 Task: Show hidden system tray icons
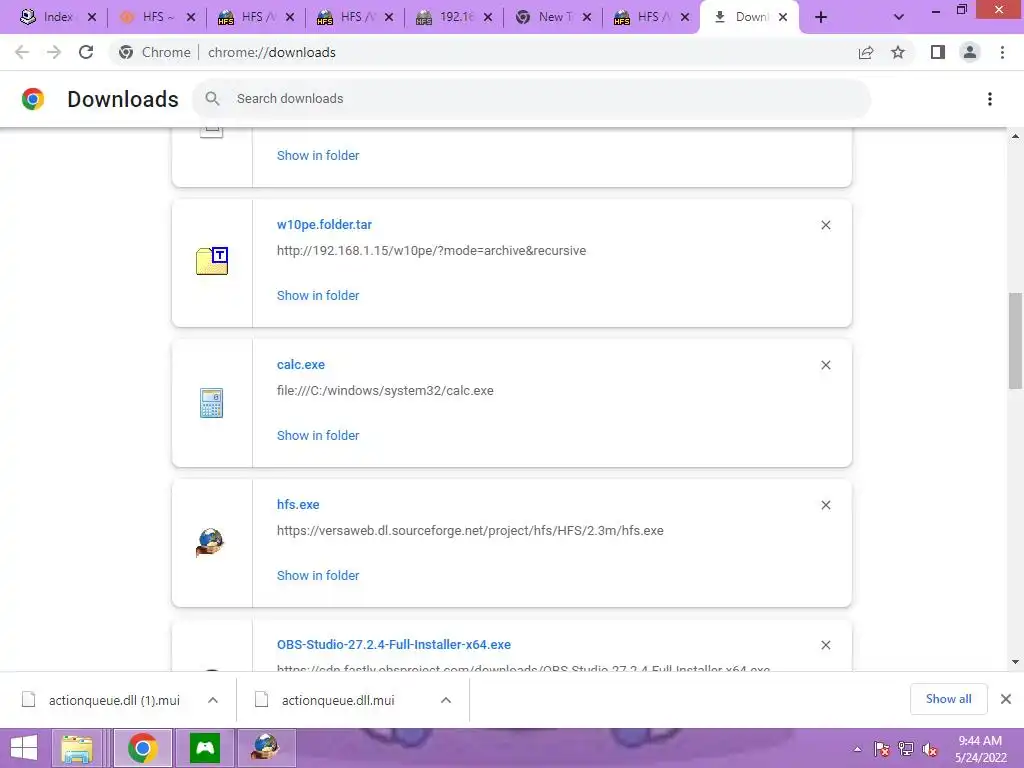tap(857, 749)
